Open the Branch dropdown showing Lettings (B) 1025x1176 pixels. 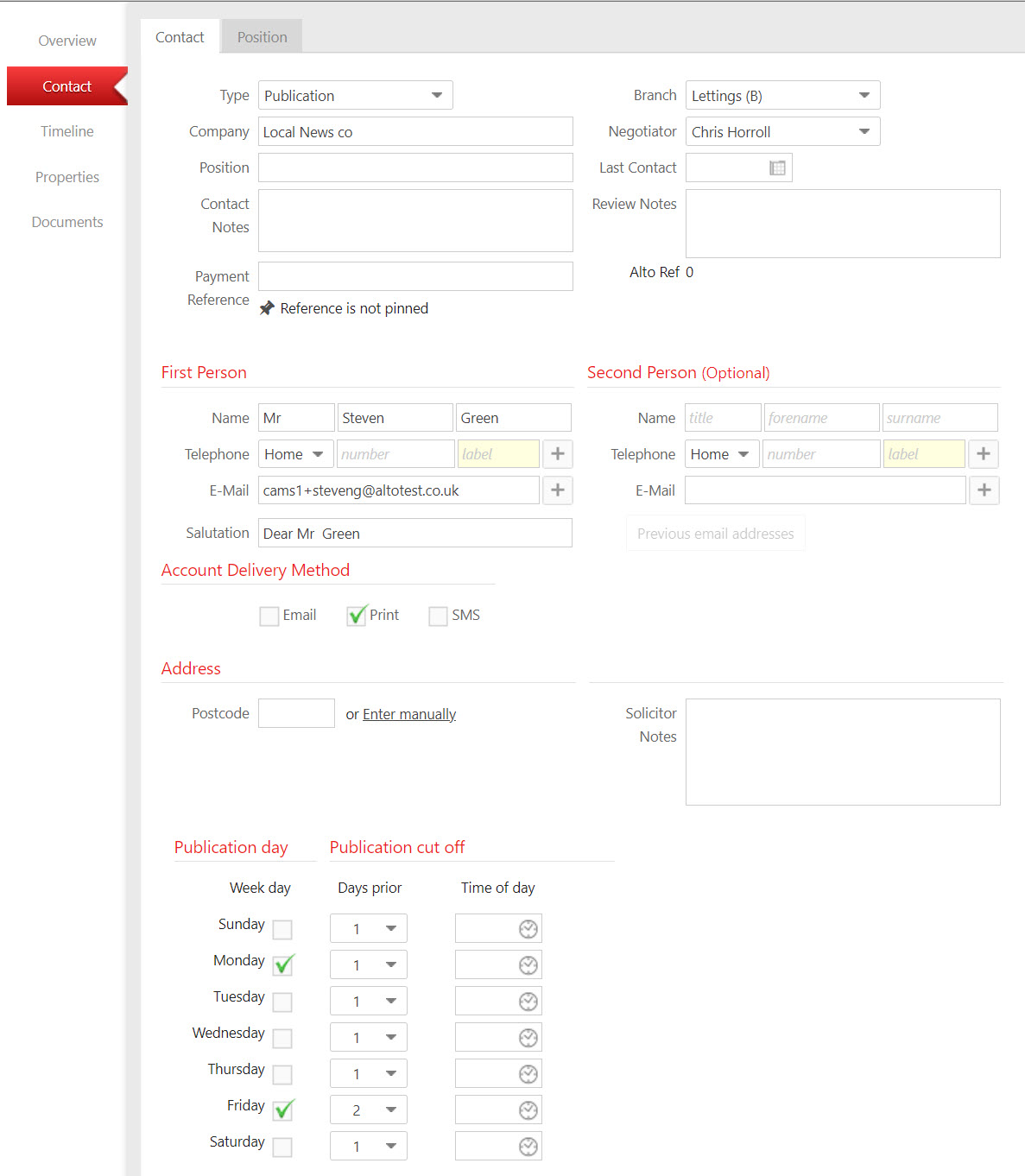click(783, 96)
